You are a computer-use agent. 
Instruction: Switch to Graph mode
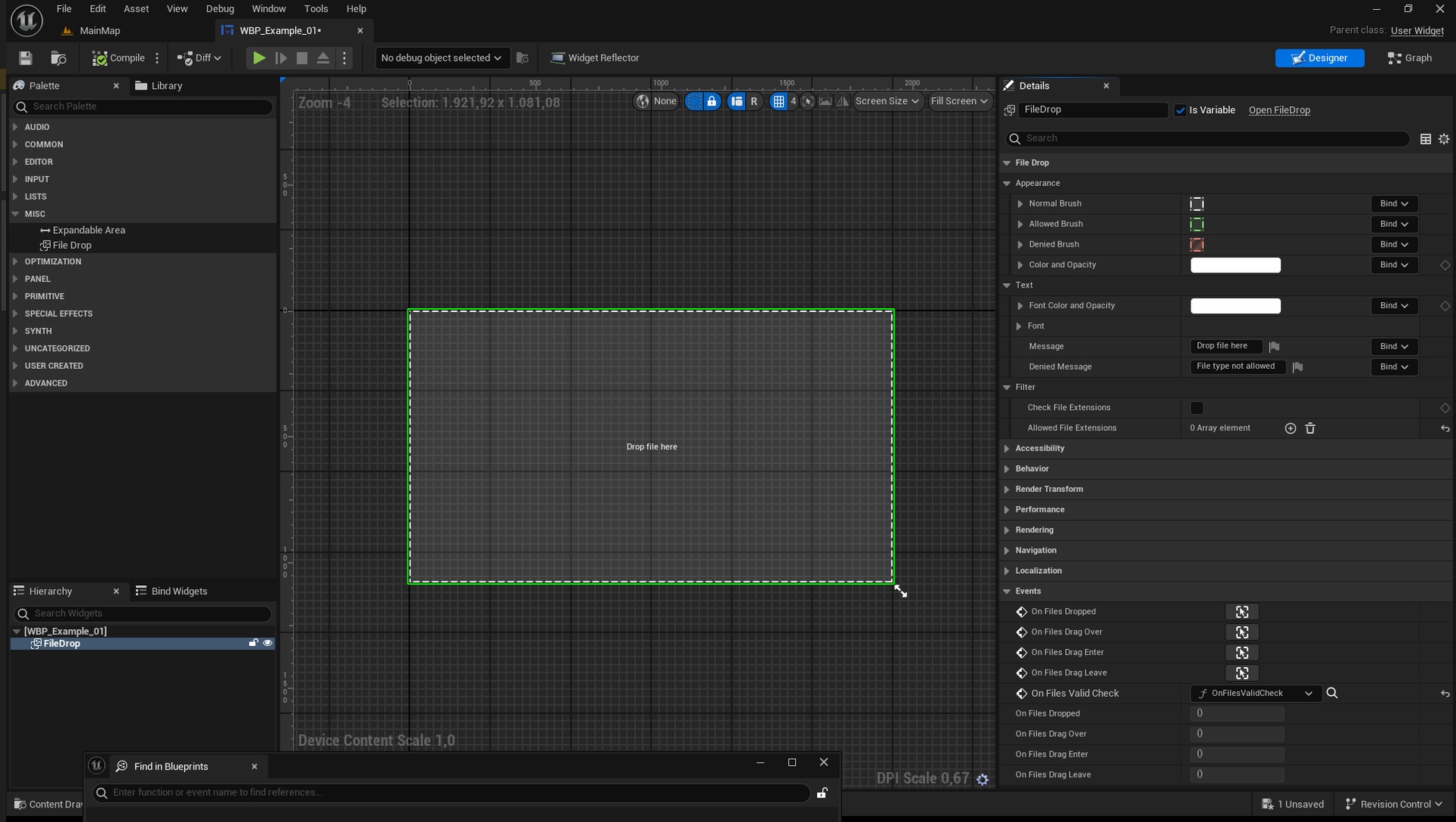(x=1410, y=58)
